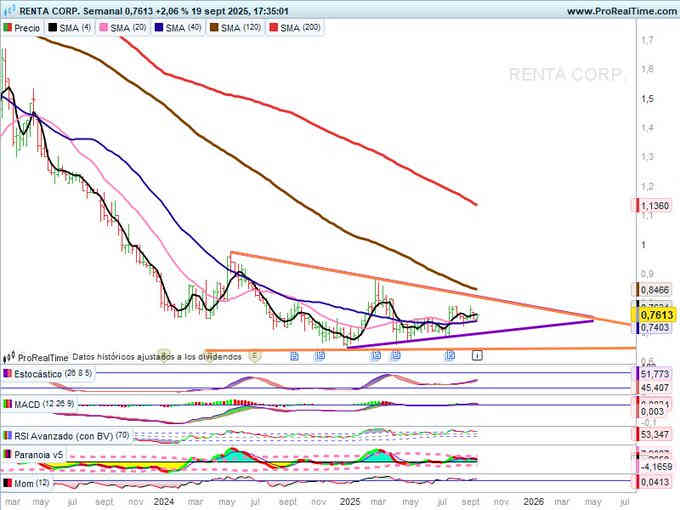Image resolution: width=680 pixels, height=510 pixels.
Task: Select the Precio legend entry
Action: coord(22,28)
